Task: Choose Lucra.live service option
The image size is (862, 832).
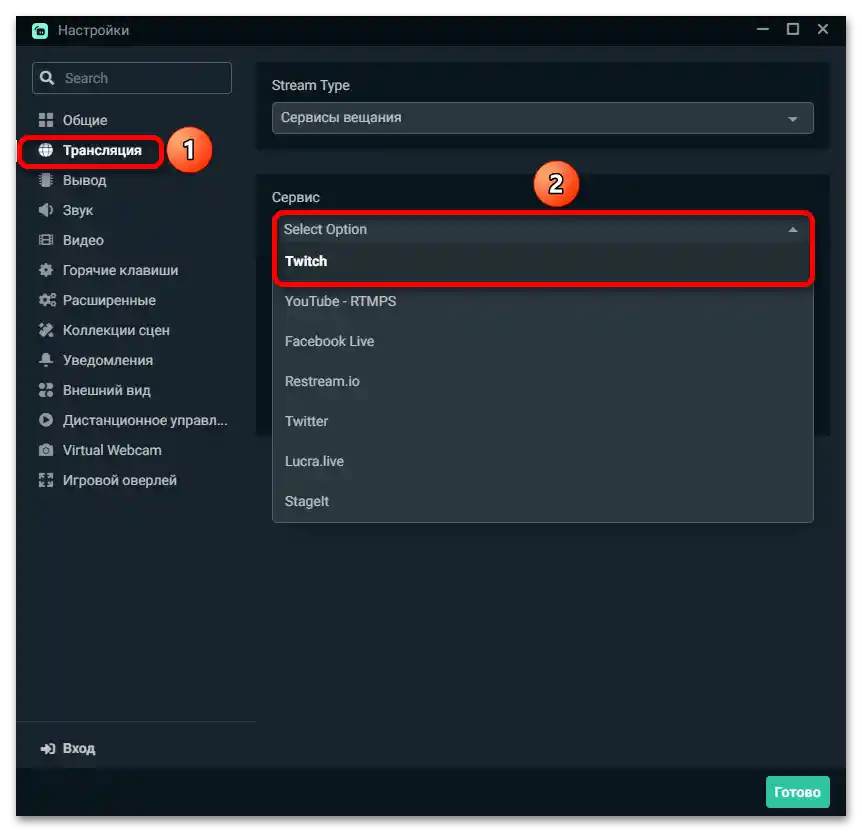Action: [542, 461]
